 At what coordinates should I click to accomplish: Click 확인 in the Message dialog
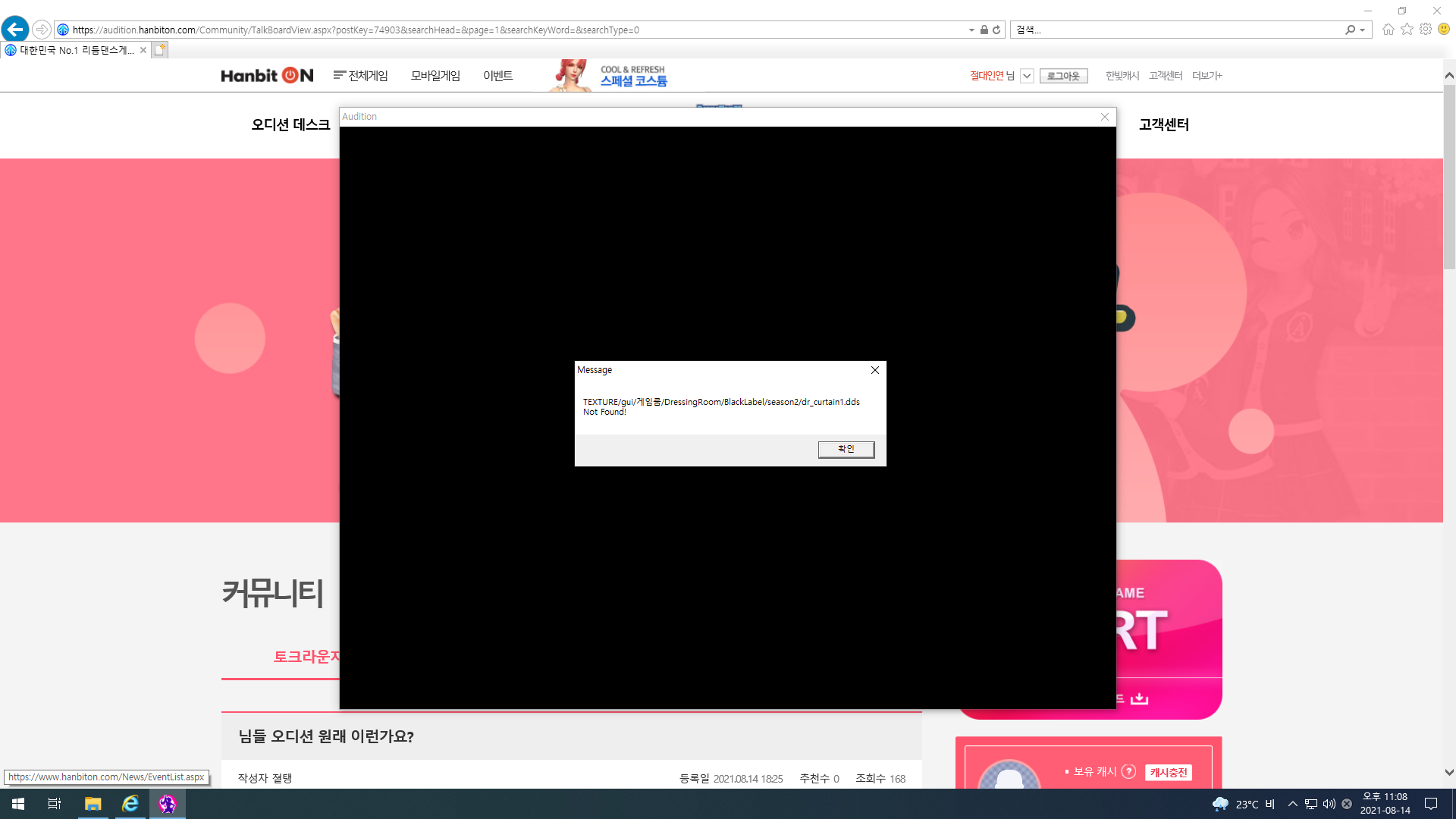(846, 449)
